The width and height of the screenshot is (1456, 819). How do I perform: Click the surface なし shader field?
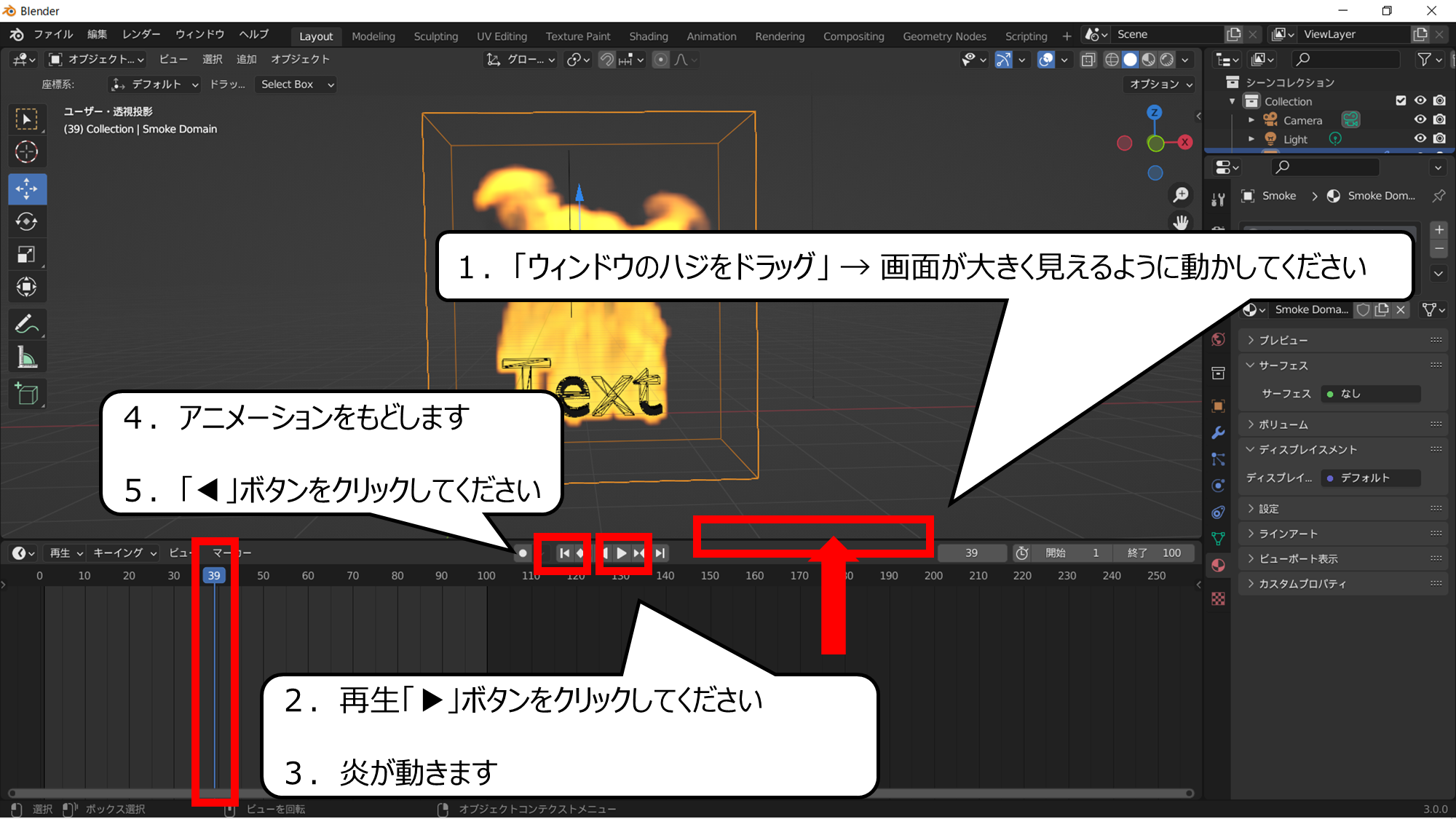point(1371,394)
